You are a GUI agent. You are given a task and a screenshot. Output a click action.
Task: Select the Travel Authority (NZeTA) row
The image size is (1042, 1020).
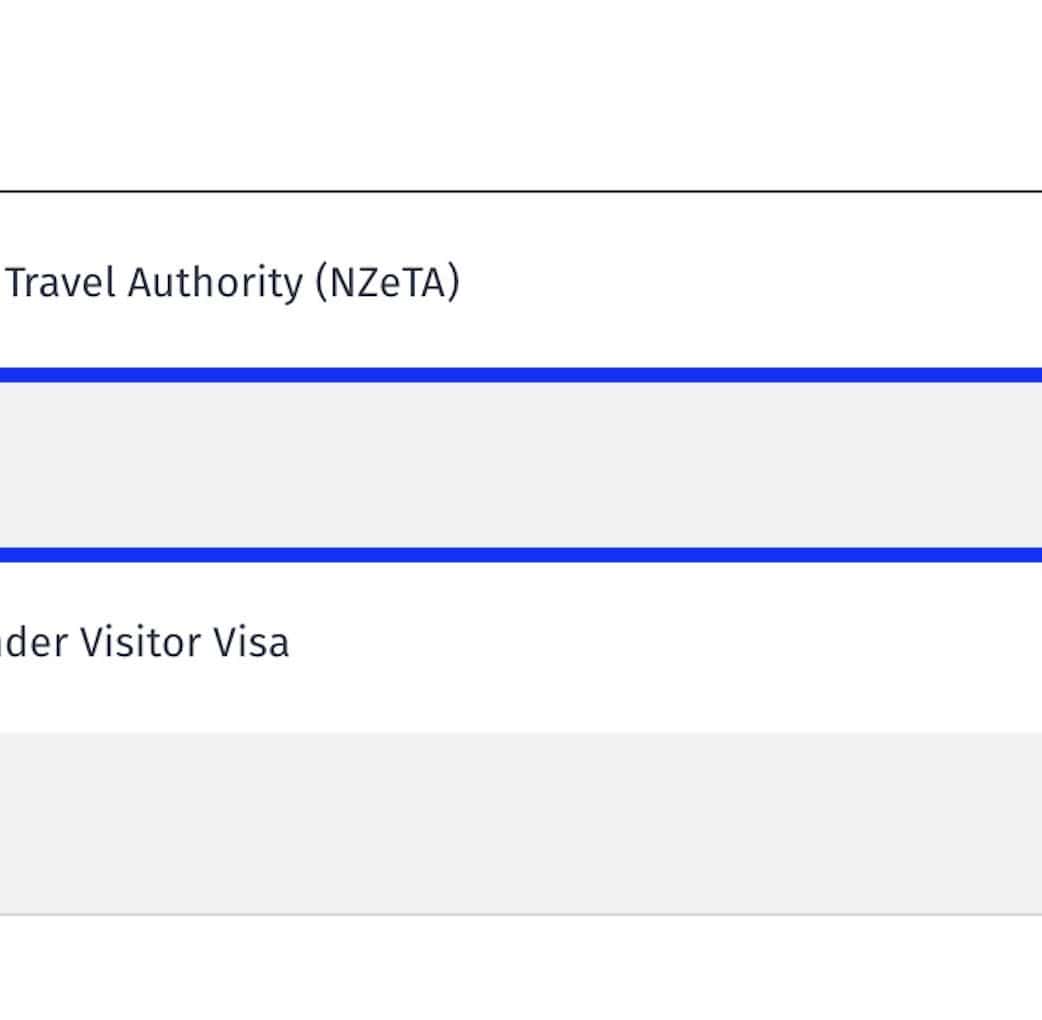(600, 282)
